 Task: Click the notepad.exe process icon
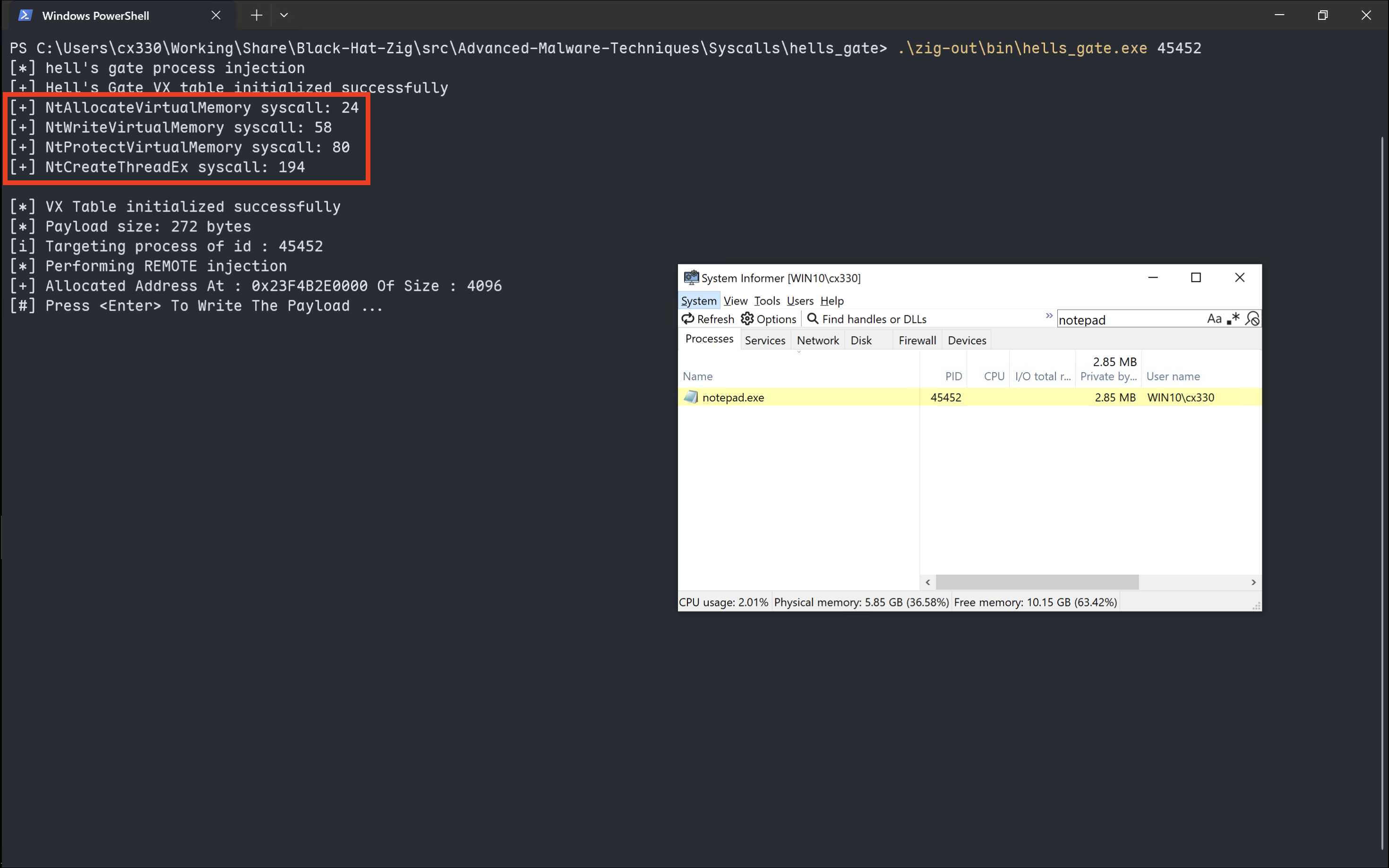pyautogui.click(x=691, y=397)
